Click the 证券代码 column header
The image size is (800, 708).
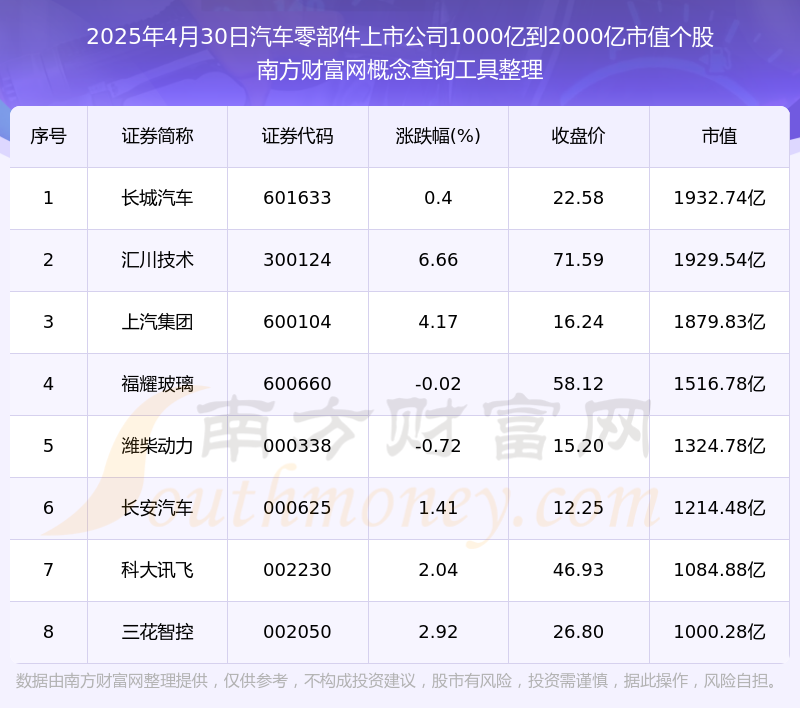coord(297,136)
